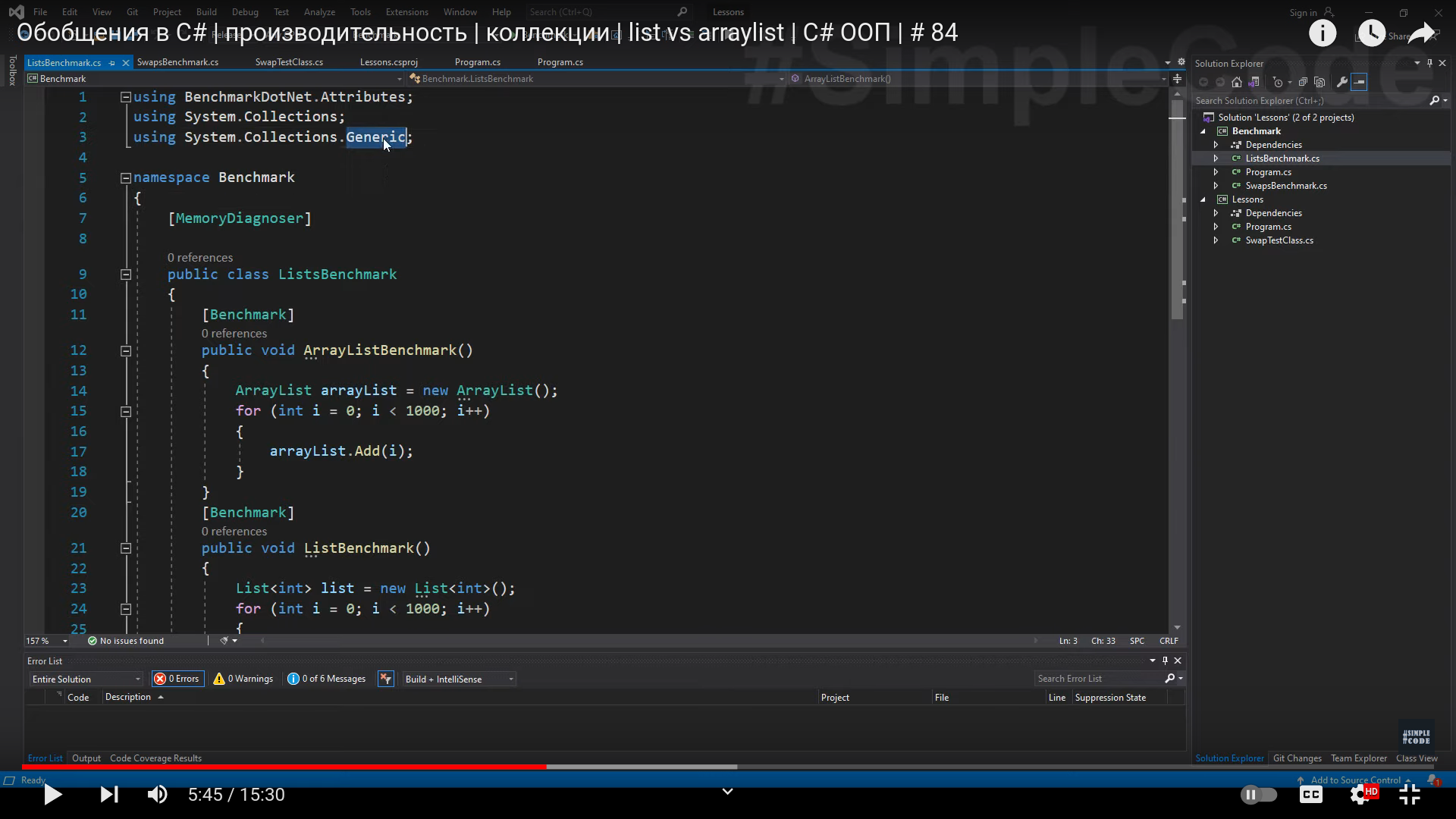The width and height of the screenshot is (1456, 819).
Task: Click the Watch Later clock icon
Action: (x=1371, y=33)
